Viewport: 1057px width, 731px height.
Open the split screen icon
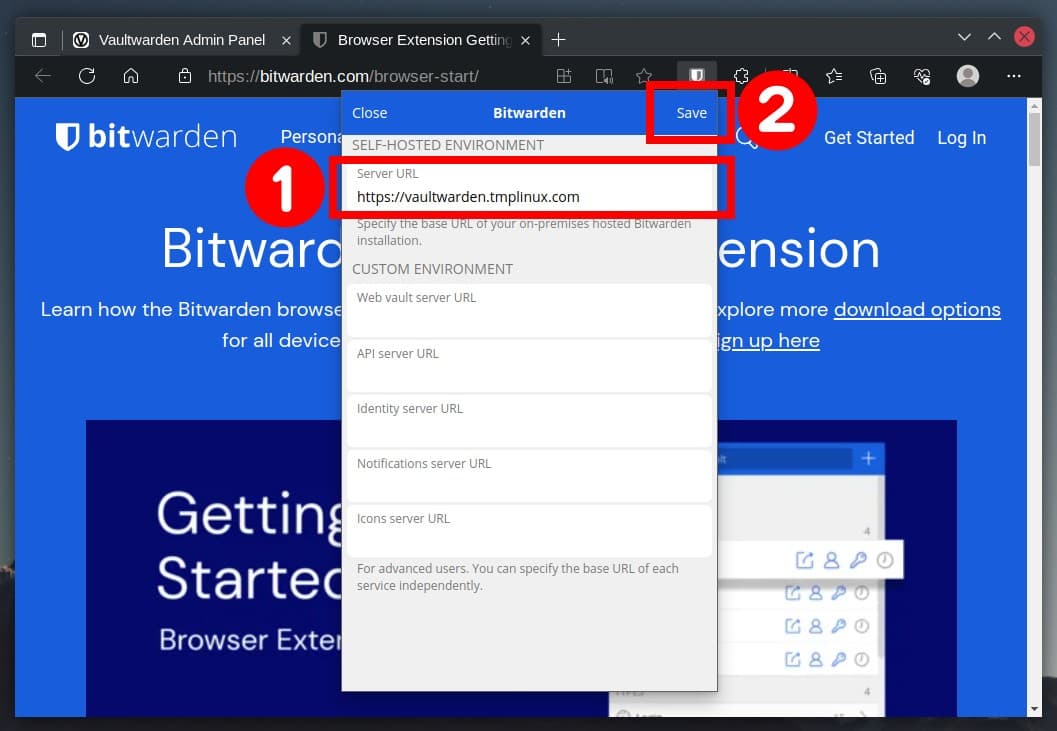pos(563,75)
